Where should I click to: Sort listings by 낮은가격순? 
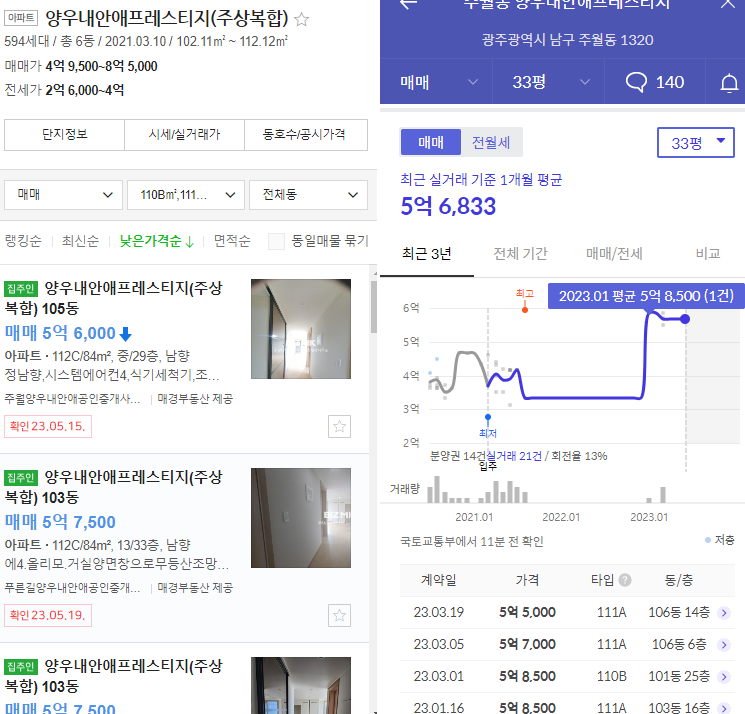(x=156, y=241)
